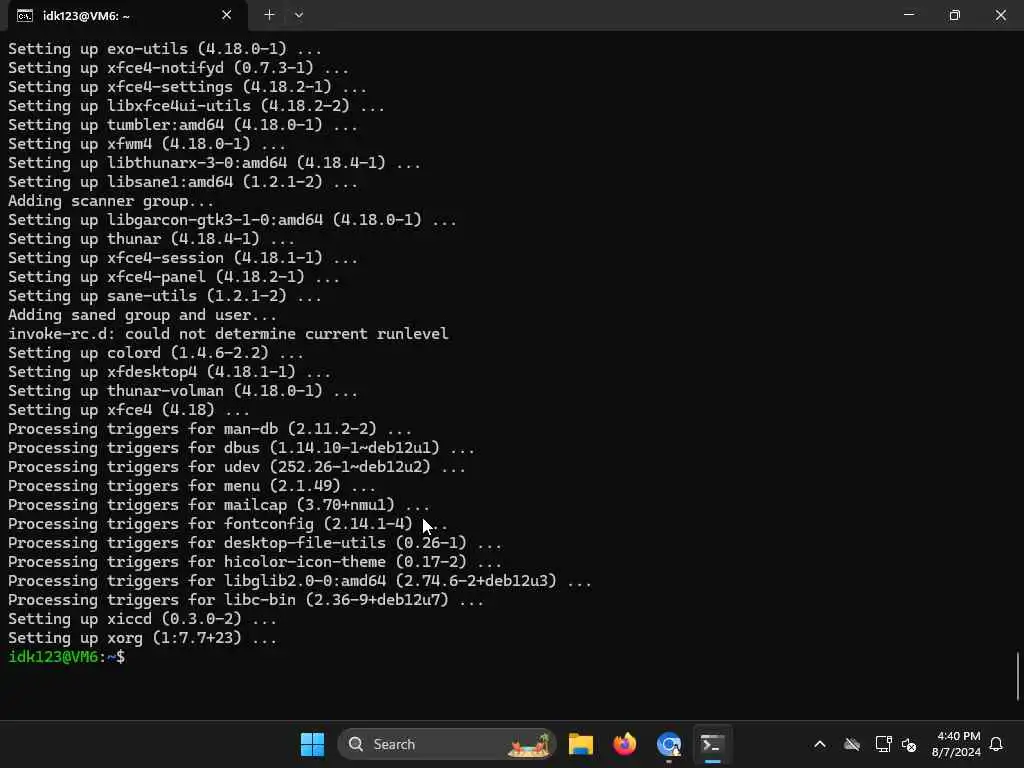Click the Terminal icon on taskbar
The image size is (1024, 768).
click(712, 744)
